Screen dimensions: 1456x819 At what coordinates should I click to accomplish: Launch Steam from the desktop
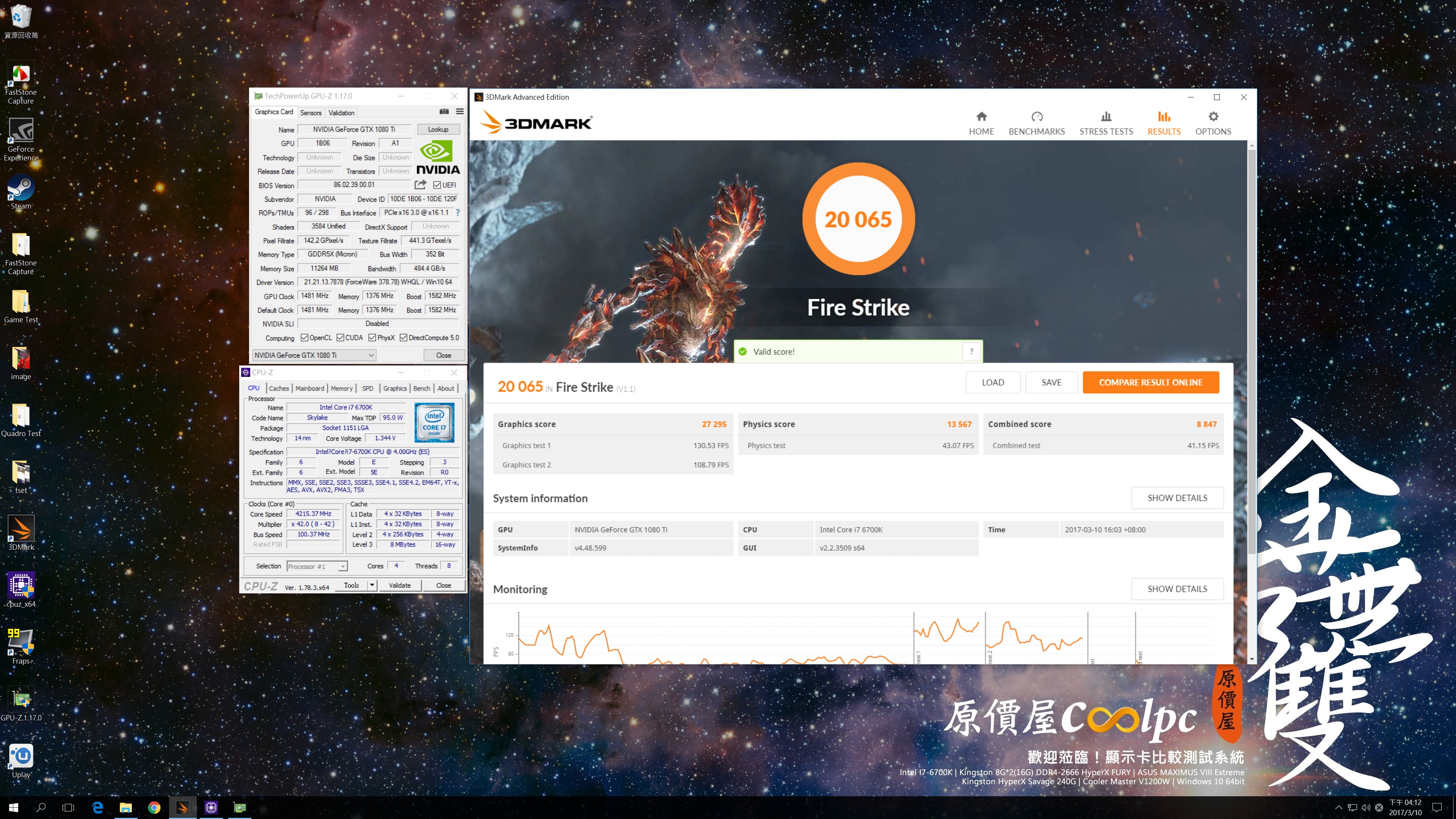(21, 192)
